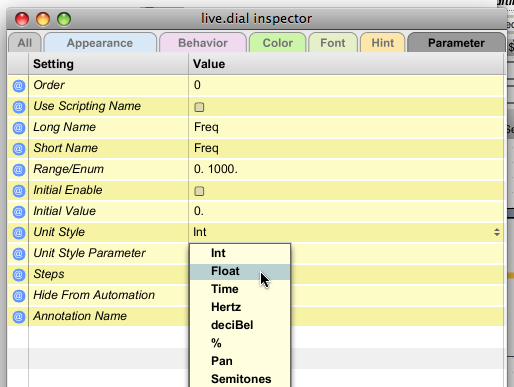Click the Range/Enum value 0. 1000.

coord(346,169)
